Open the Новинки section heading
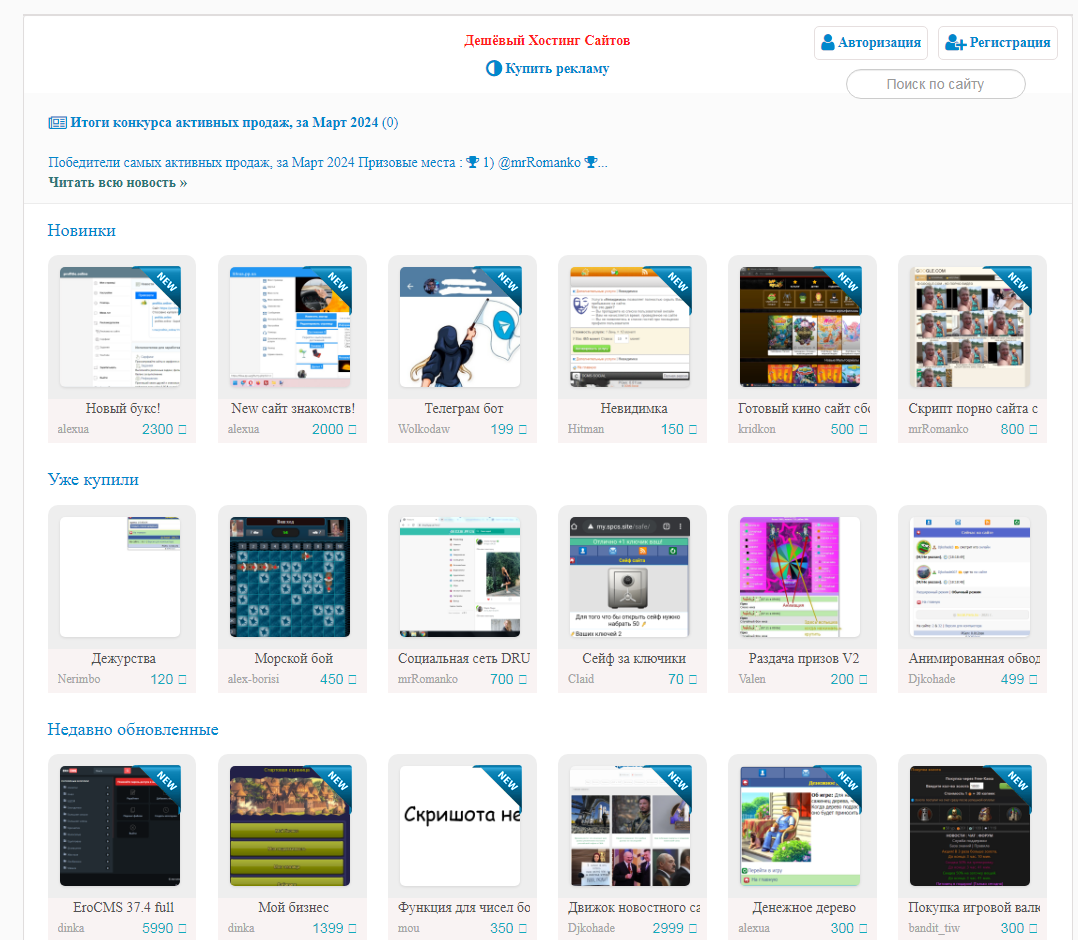The image size is (1078, 940). [x=82, y=231]
